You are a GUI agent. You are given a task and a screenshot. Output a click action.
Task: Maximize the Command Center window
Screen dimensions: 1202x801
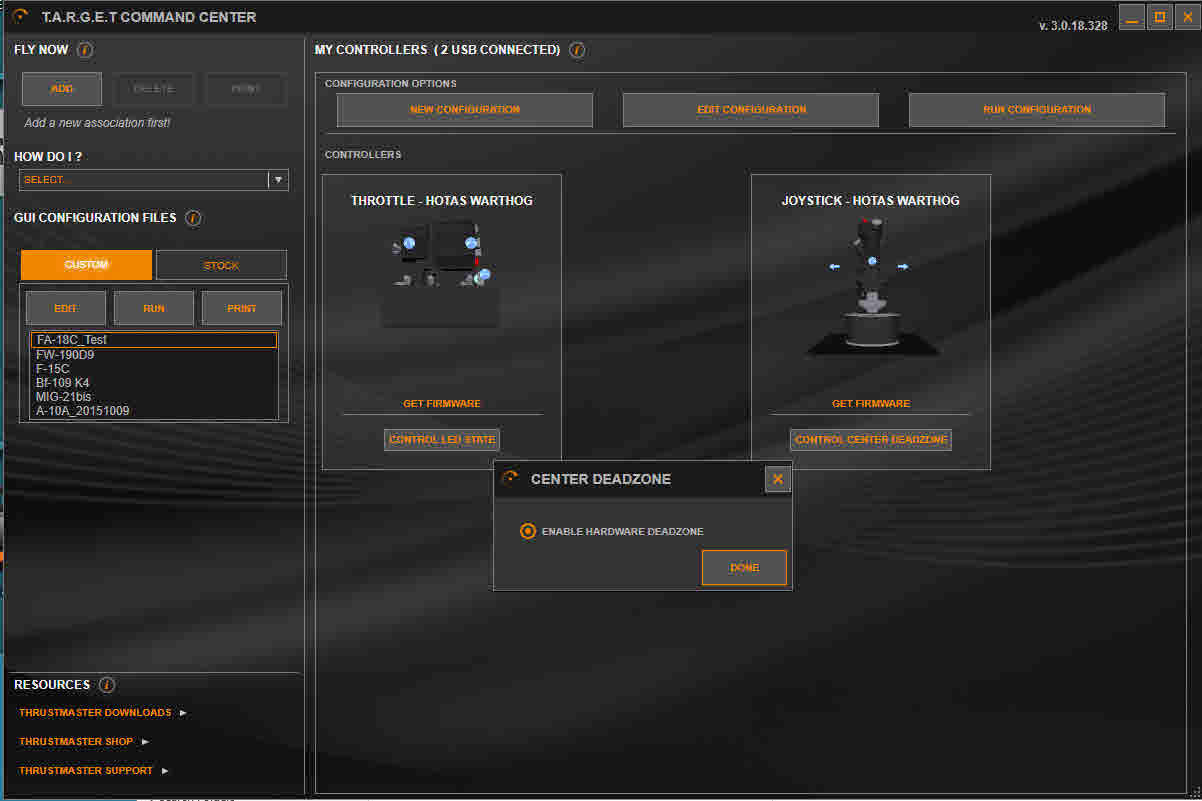coord(1160,17)
